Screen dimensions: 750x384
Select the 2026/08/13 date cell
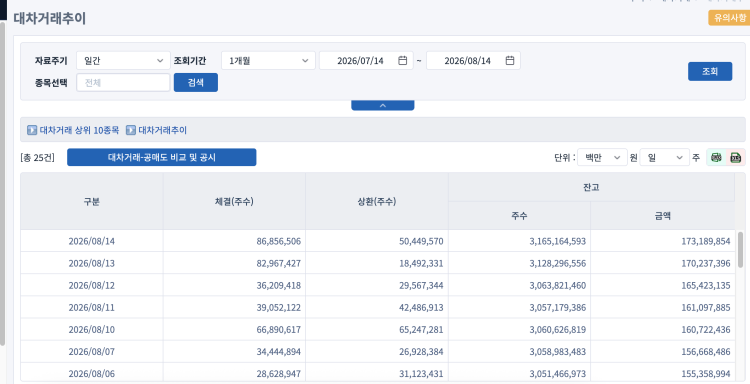coord(92,263)
